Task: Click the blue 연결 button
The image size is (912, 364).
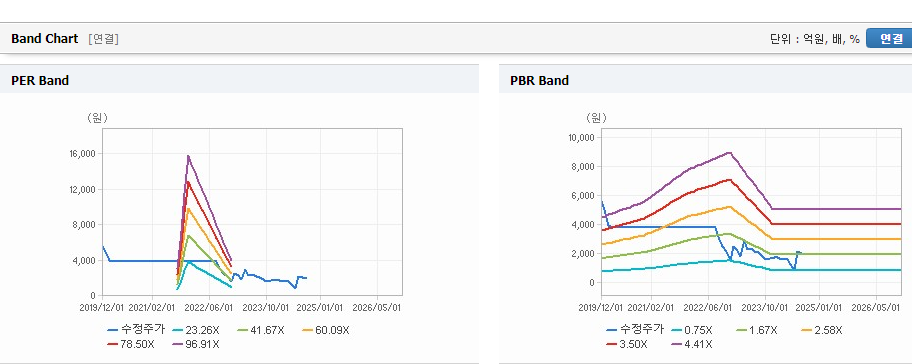Action: pyautogui.click(x=890, y=38)
